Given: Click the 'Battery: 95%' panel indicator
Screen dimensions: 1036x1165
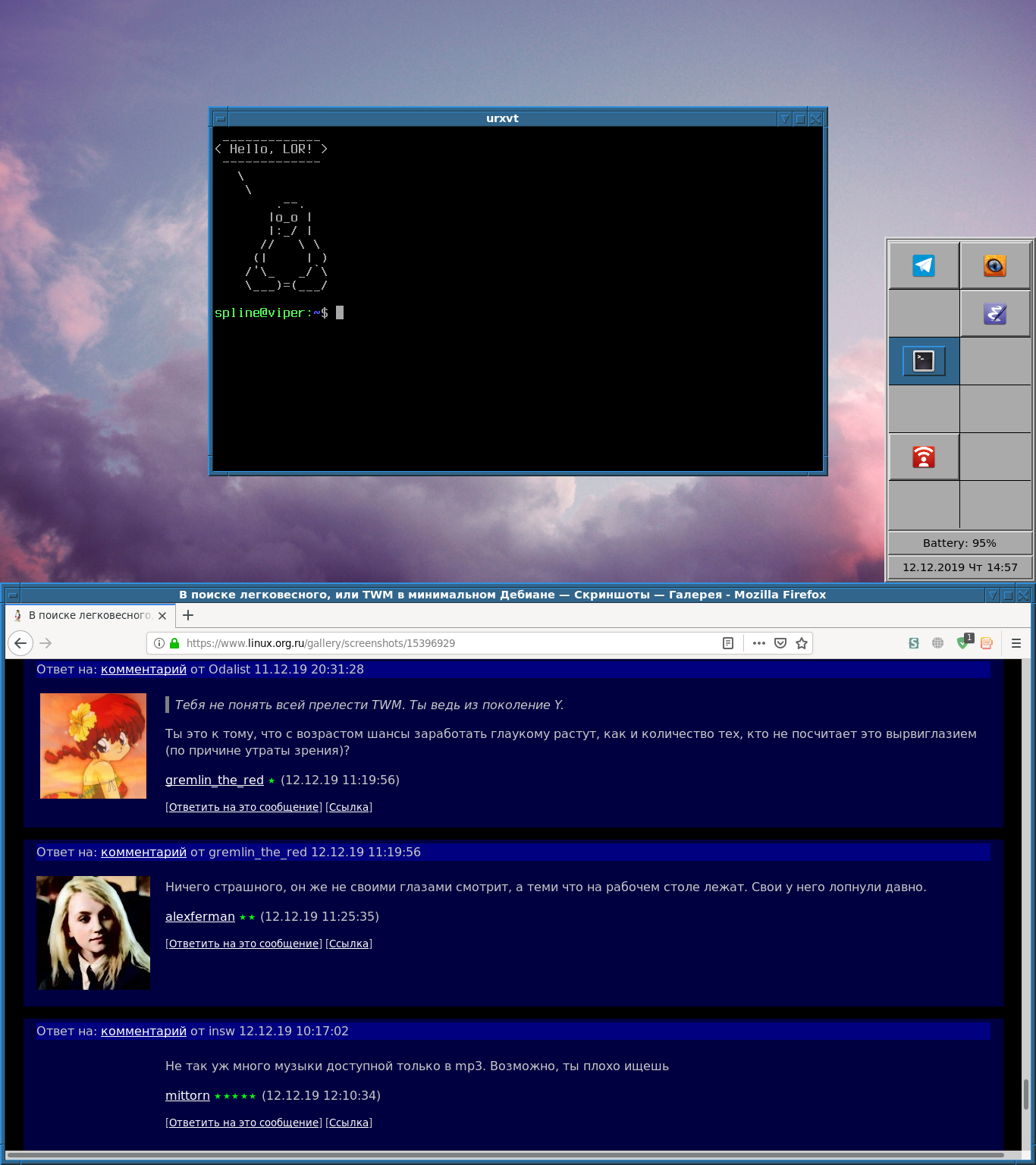Looking at the screenshot, I should coord(959,543).
